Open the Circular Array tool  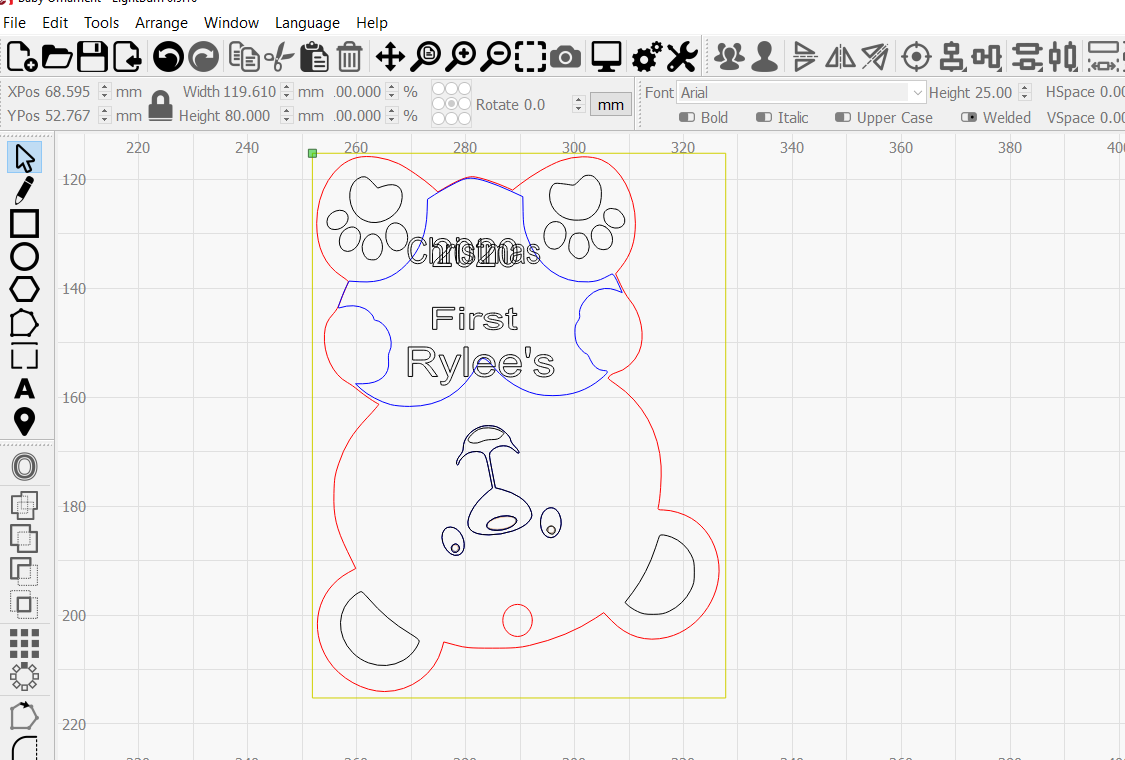pos(24,676)
